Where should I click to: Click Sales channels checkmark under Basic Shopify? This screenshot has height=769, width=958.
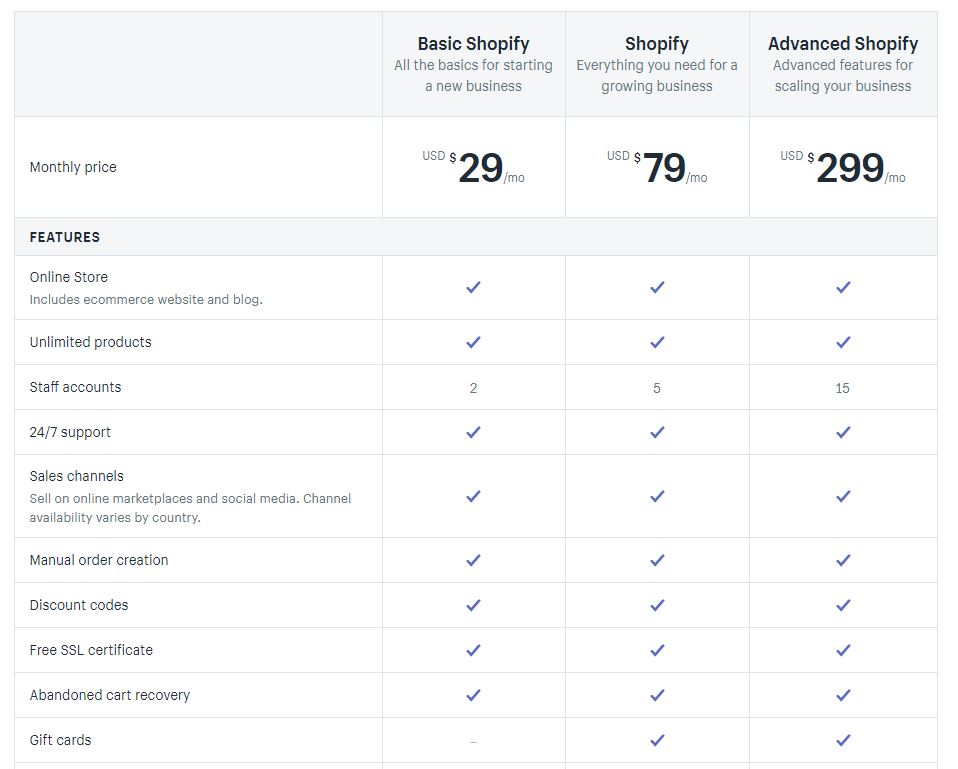473,496
